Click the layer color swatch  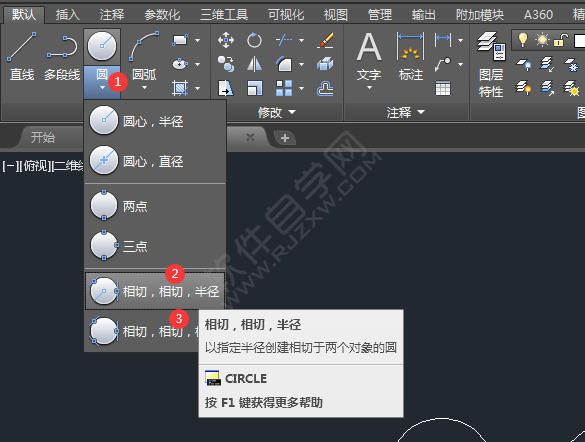click(579, 40)
